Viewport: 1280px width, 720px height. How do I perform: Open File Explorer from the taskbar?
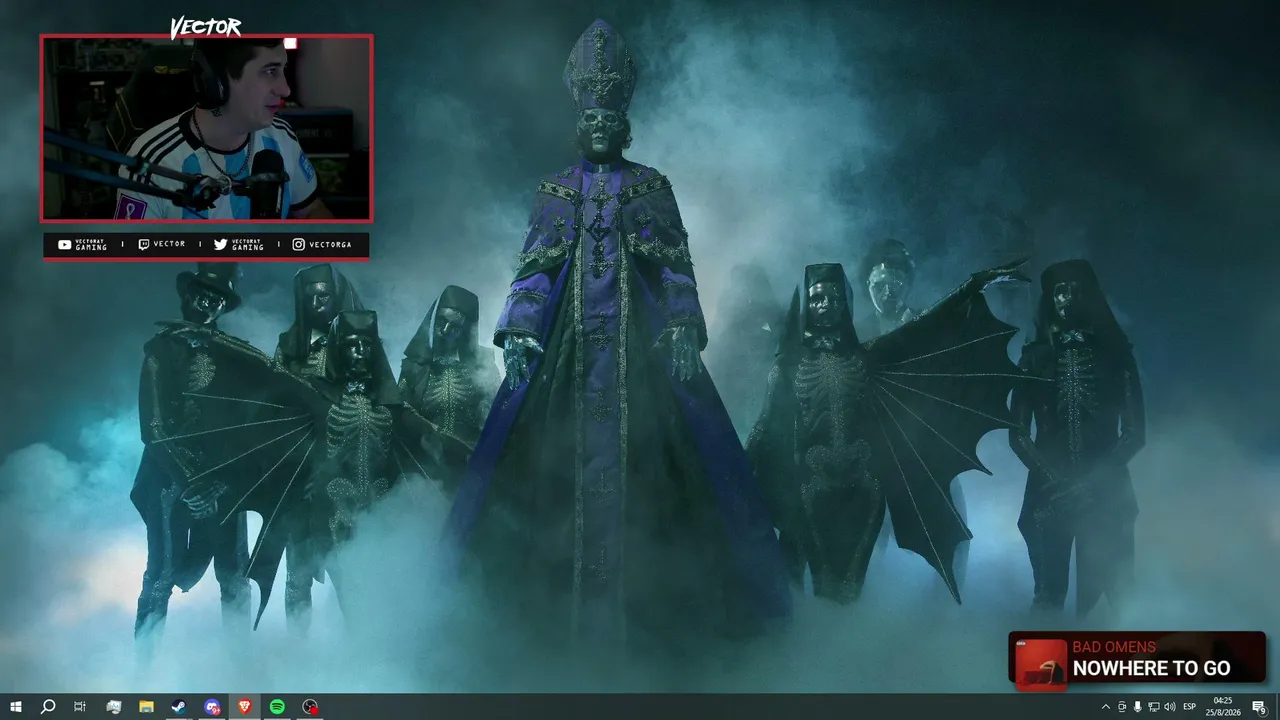(146, 707)
